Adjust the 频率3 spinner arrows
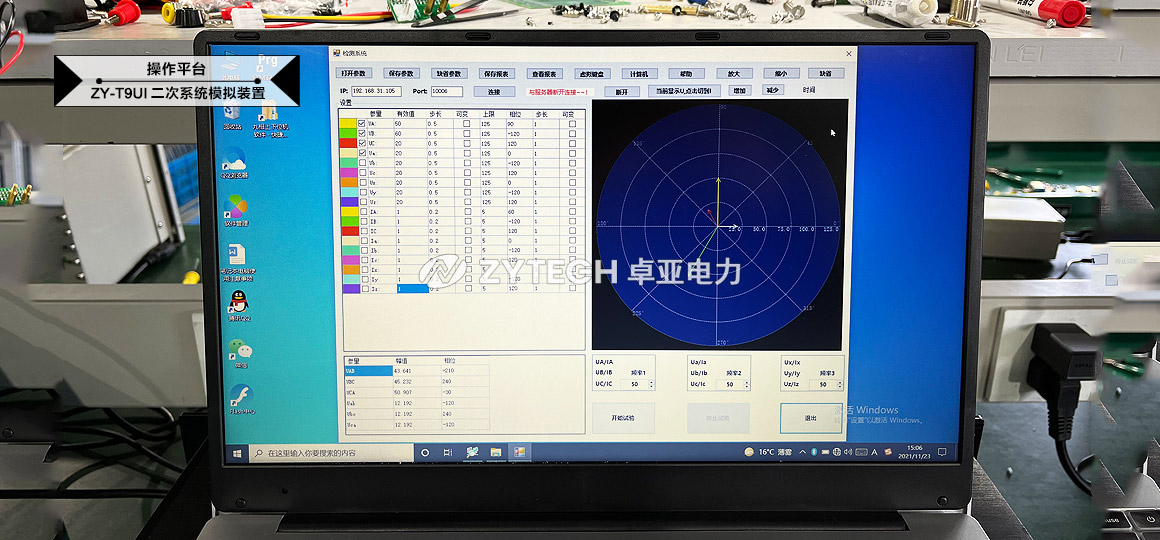Viewport: 1160px width, 540px height. point(840,385)
